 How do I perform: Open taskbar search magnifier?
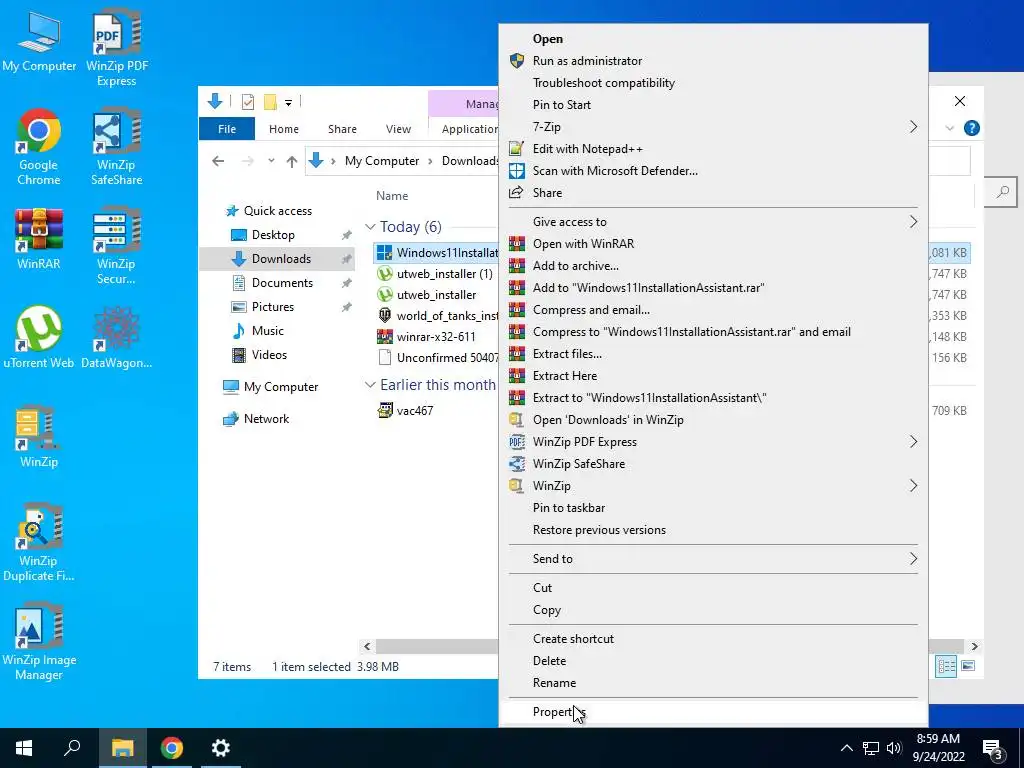point(72,748)
